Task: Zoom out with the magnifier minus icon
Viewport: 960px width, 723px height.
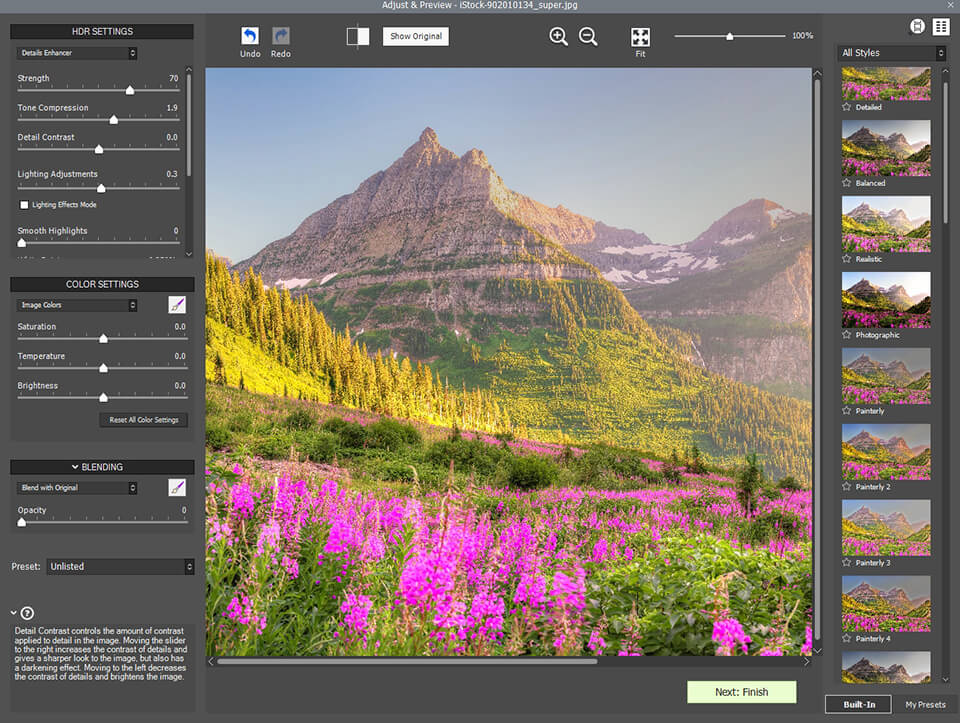Action: pos(588,36)
